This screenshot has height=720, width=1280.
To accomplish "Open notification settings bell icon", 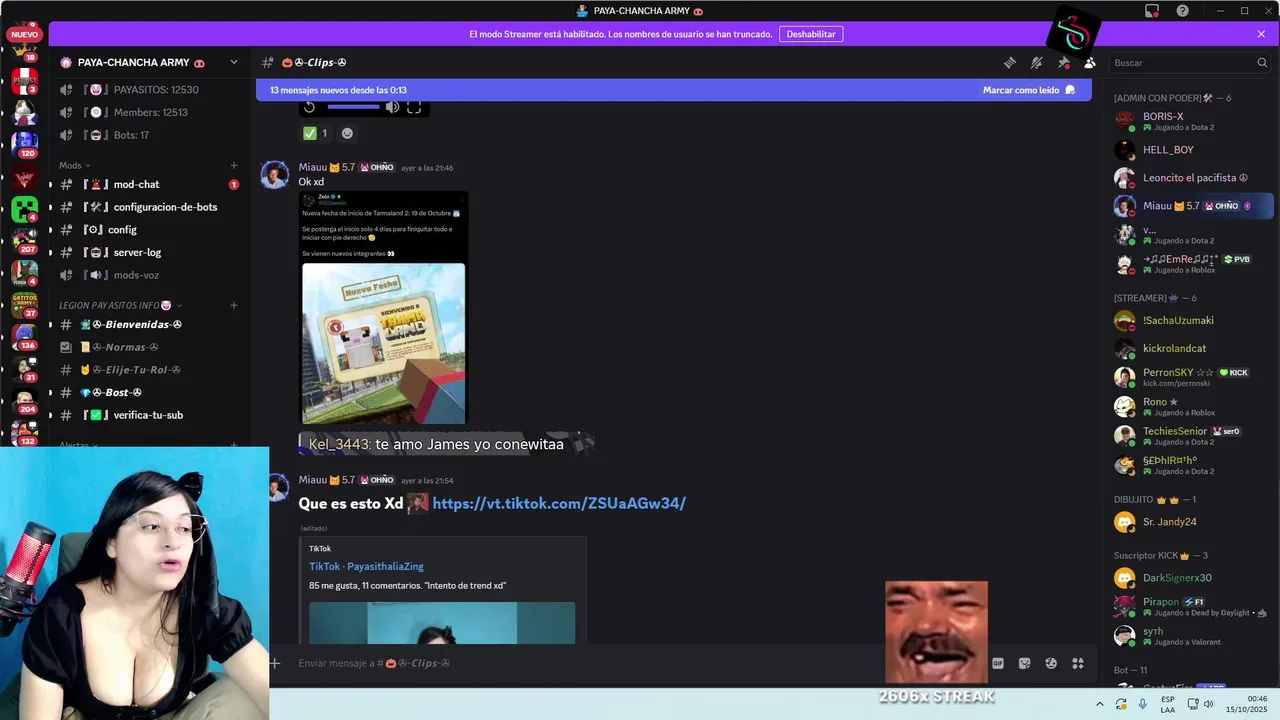I will pyautogui.click(x=1037, y=62).
